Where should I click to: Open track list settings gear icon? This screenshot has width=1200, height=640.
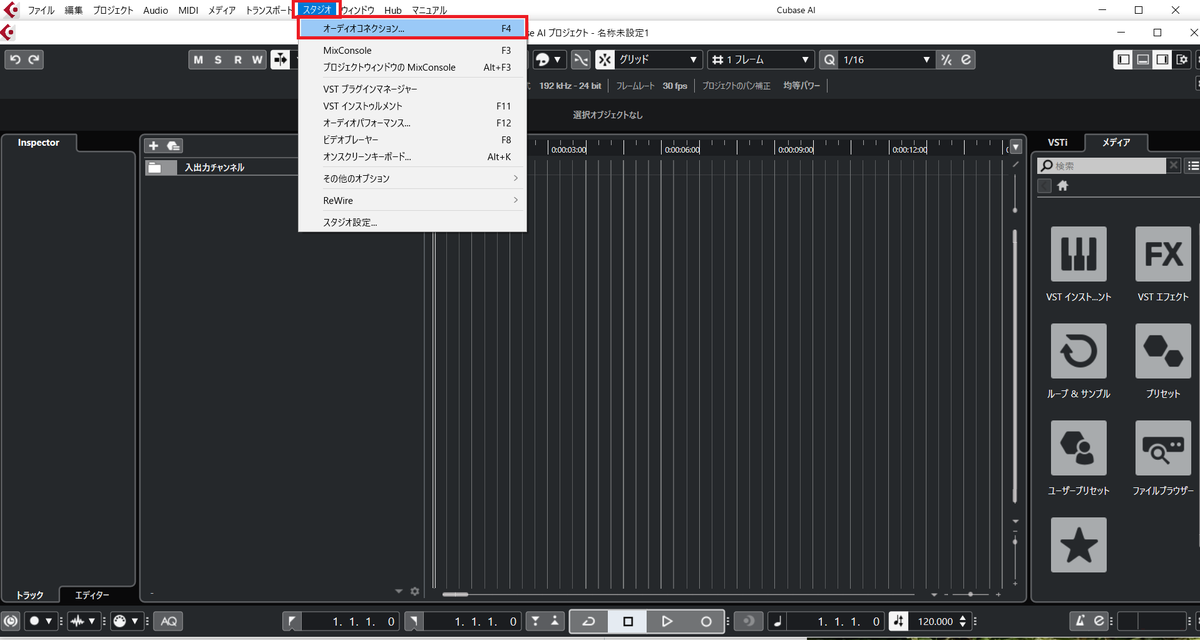coord(415,591)
